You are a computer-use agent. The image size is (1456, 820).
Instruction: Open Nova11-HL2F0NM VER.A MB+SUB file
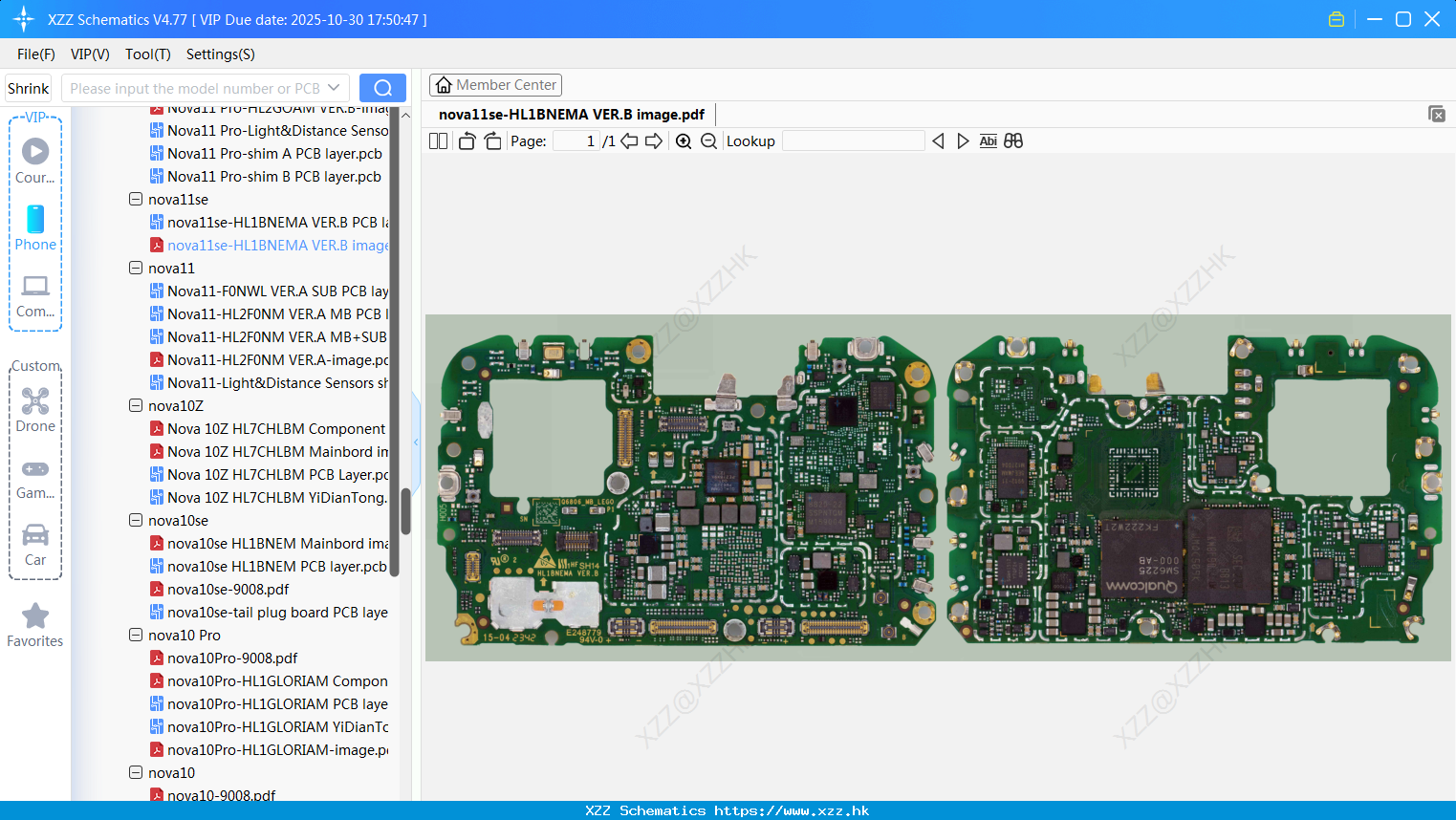pos(270,336)
